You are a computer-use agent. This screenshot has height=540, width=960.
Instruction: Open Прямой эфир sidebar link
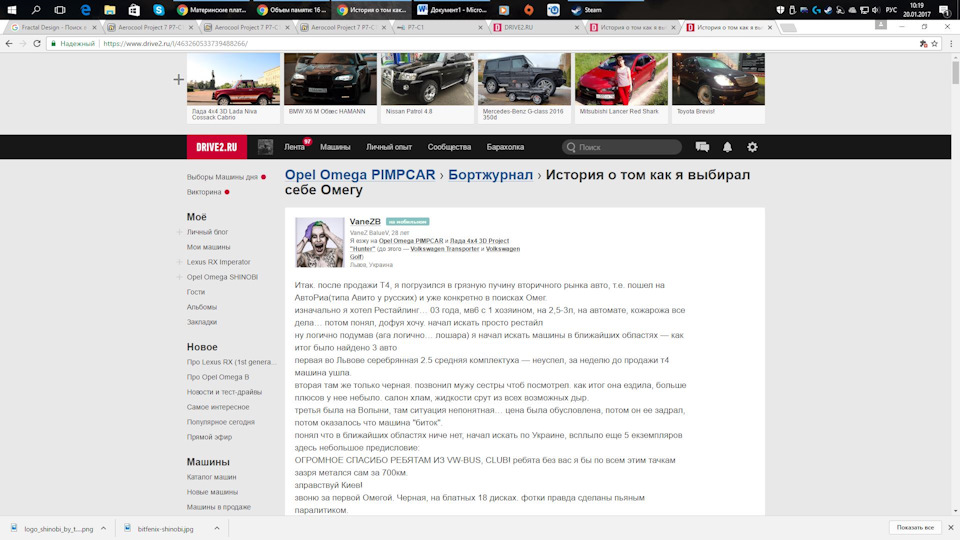pyautogui.click(x=209, y=437)
